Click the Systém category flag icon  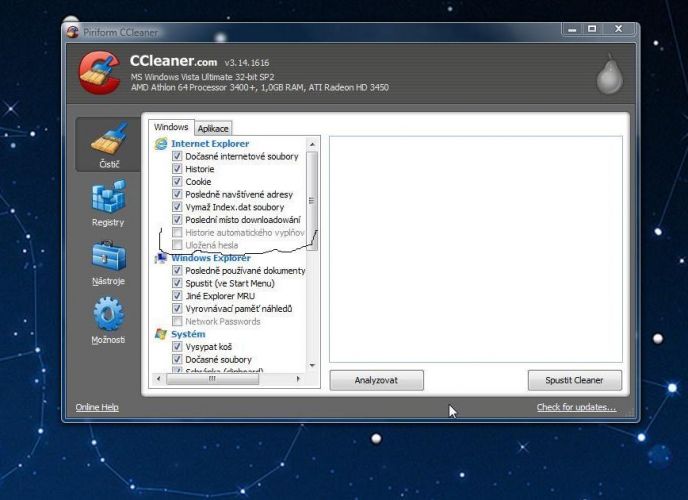(x=161, y=334)
